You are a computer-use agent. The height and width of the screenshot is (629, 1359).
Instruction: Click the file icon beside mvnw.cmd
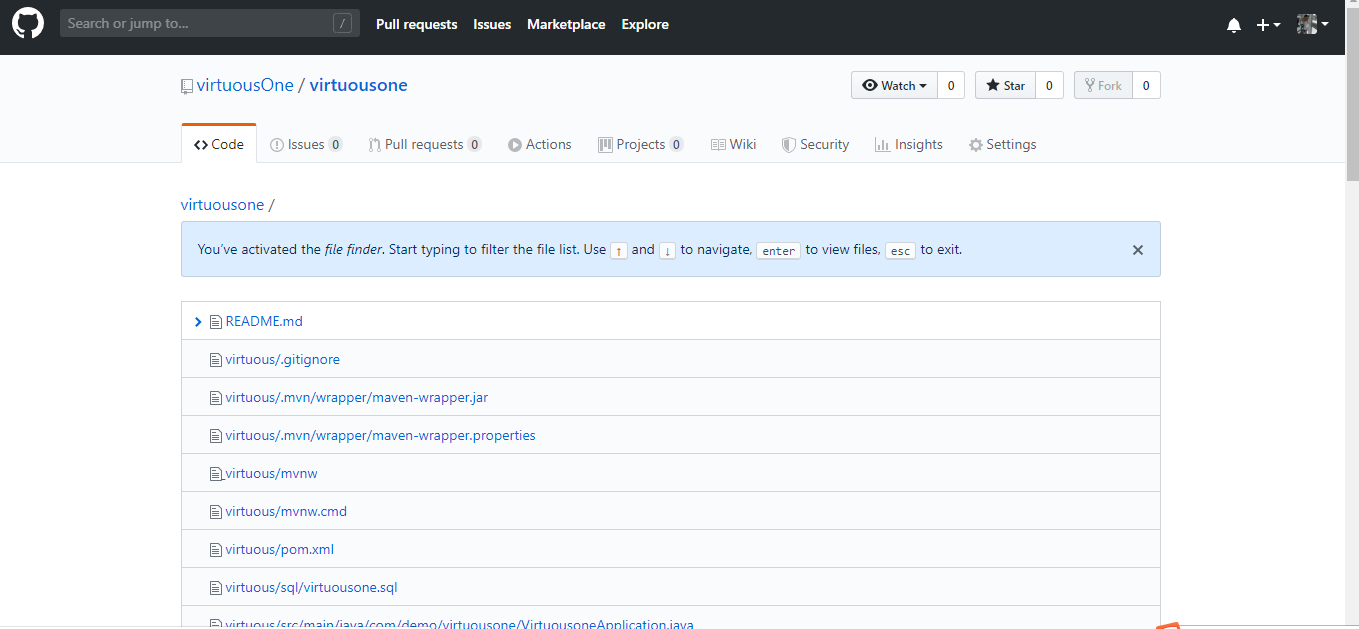(x=215, y=512)
